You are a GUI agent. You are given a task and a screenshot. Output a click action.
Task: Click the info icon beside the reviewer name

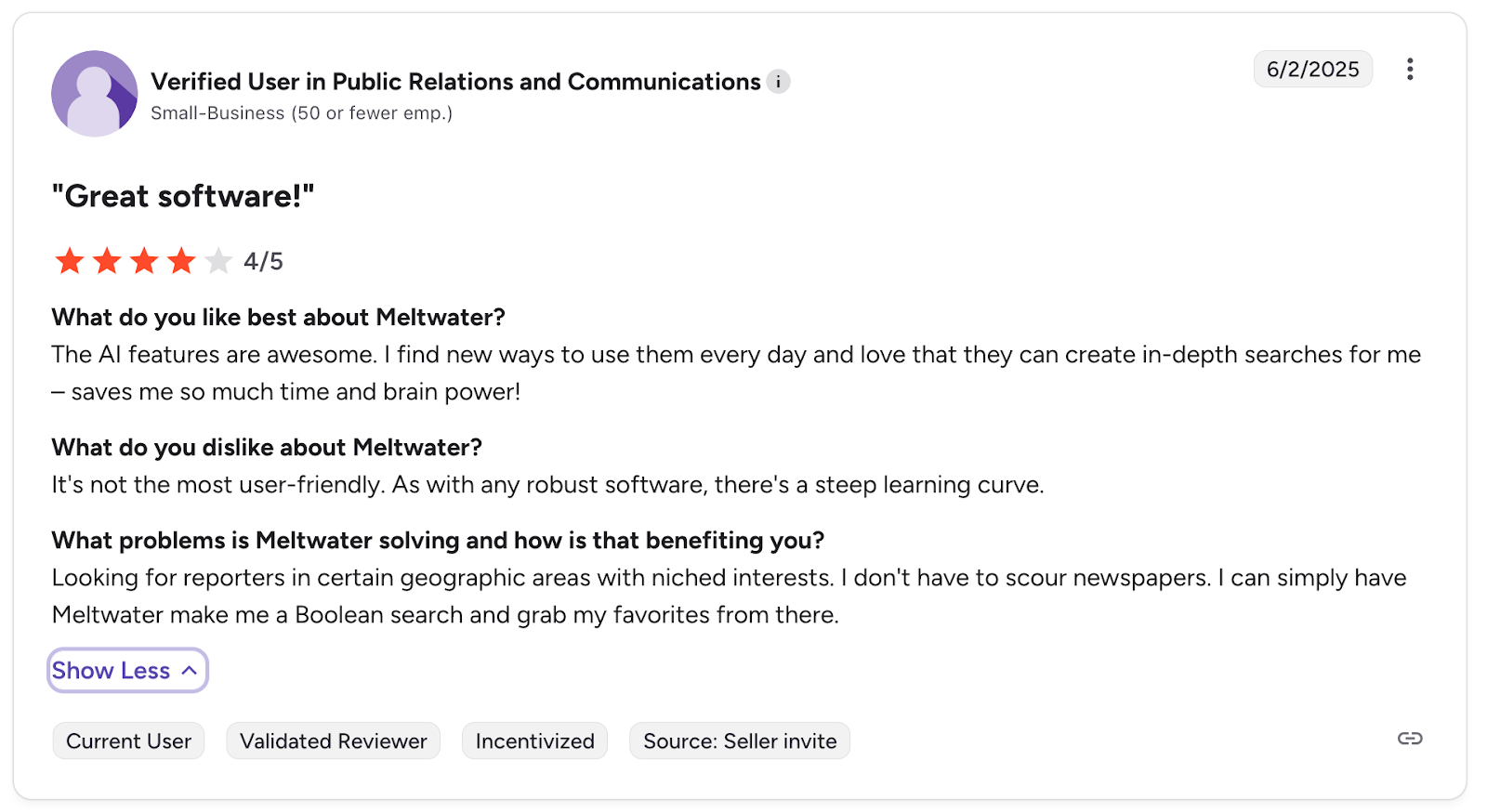pyautogui.click(x=779, y=82)
